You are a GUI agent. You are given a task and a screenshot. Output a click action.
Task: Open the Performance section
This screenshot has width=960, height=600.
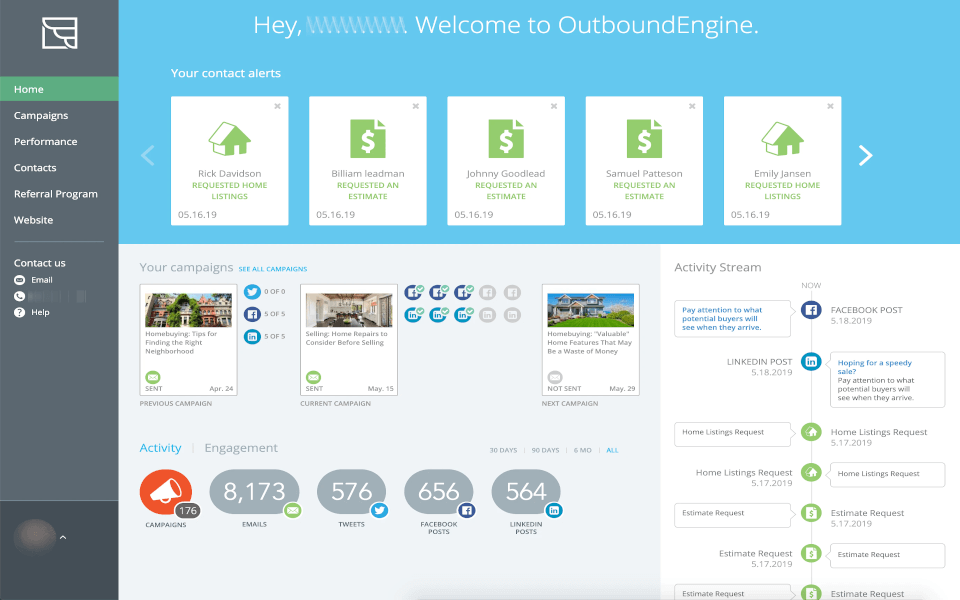click(x=45, y=141)
